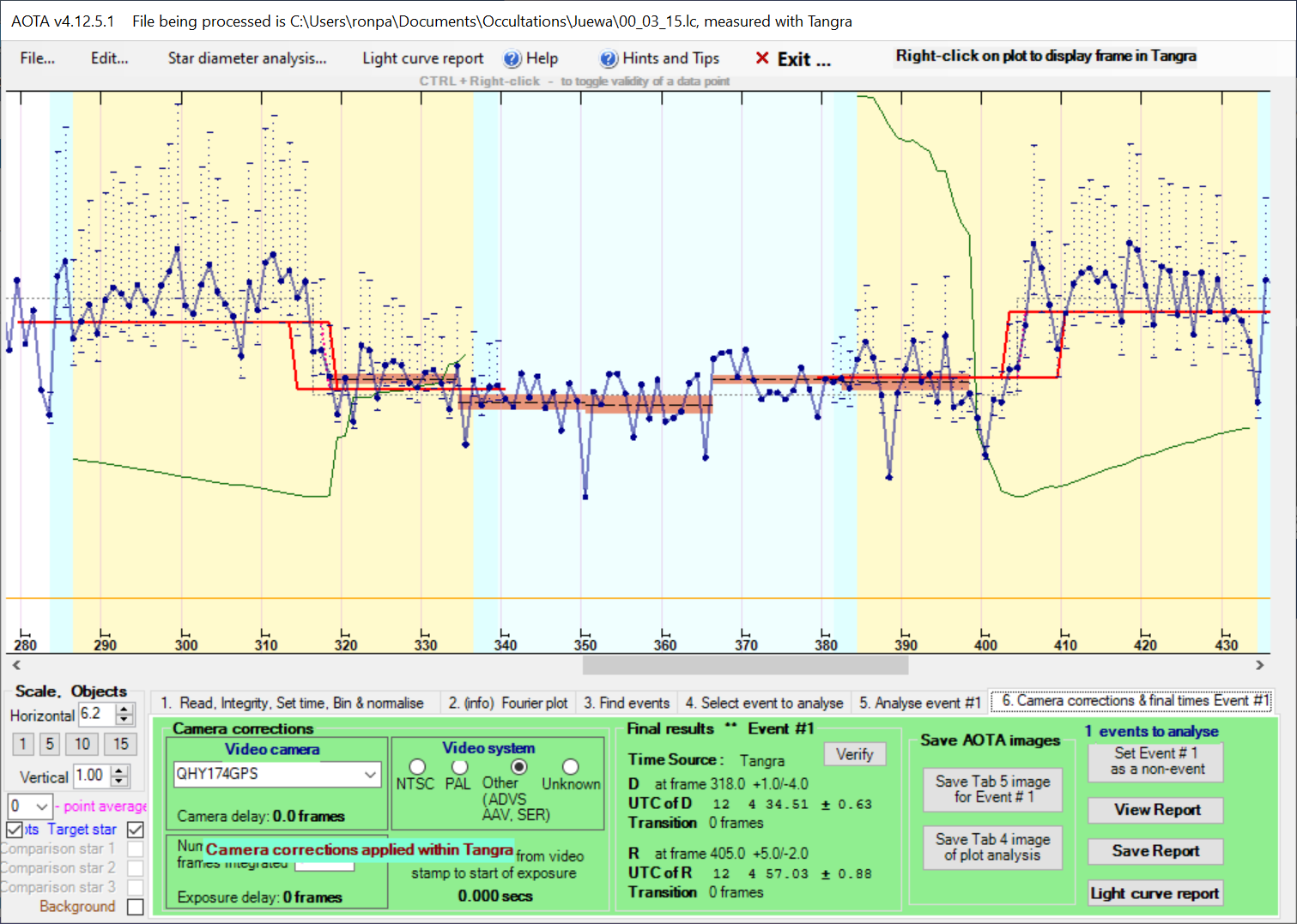The image size is (1297, 924).
Task: Select Other (ADVS AAV, SER) radio button
Action: tap(519, 766)
